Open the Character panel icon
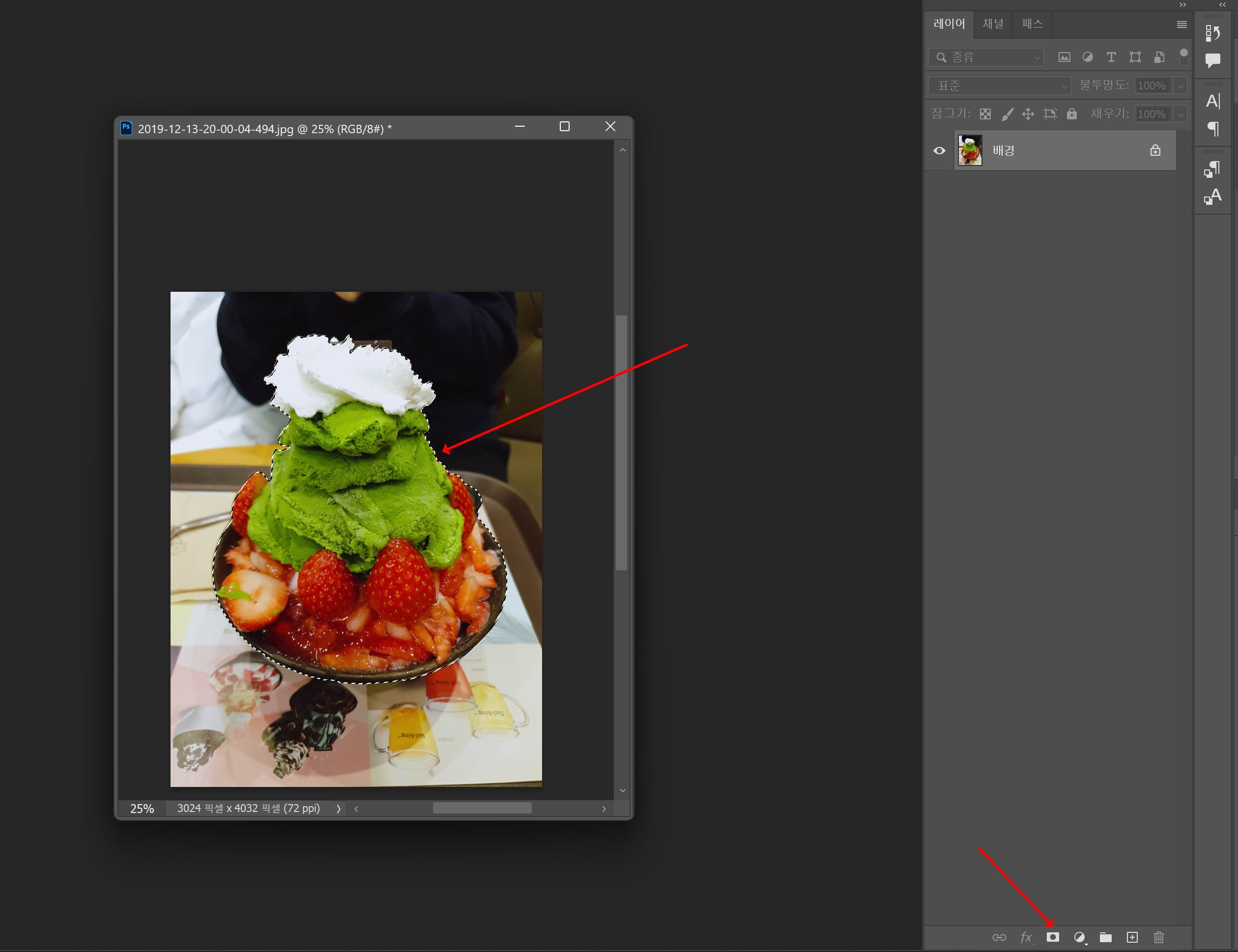Image resolution: width=1238 pixels, height=952 pixels. point(1212,101)
